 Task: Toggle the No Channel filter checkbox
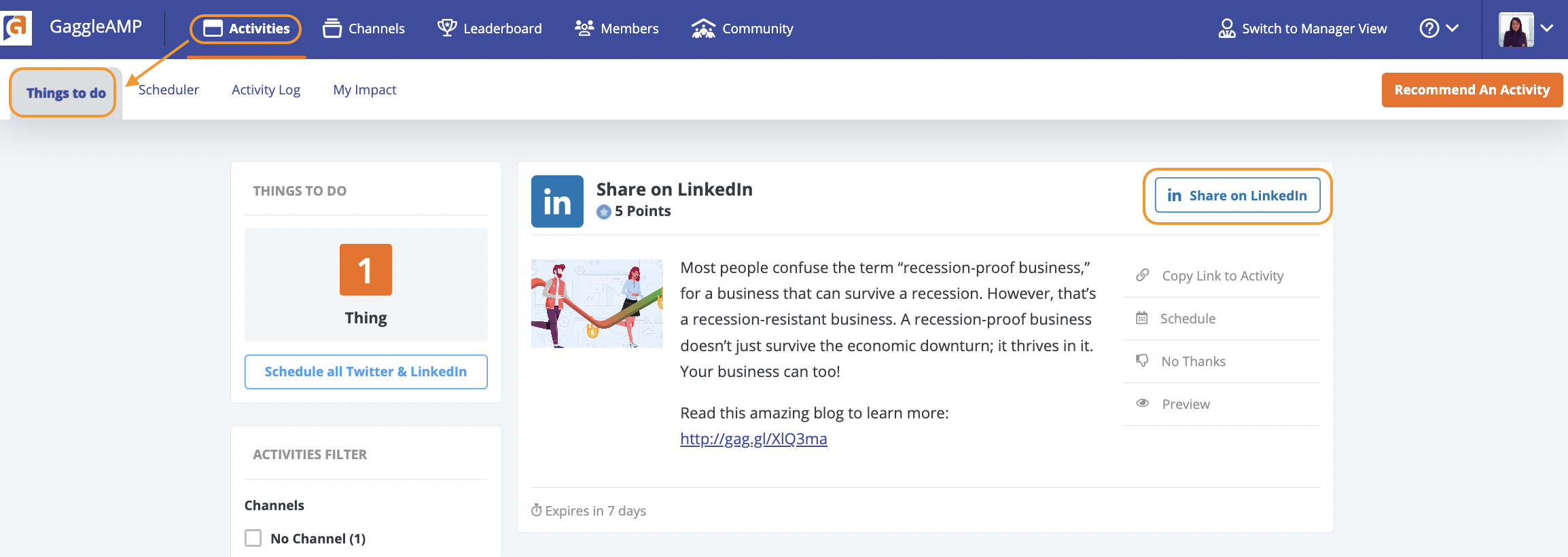253,537
